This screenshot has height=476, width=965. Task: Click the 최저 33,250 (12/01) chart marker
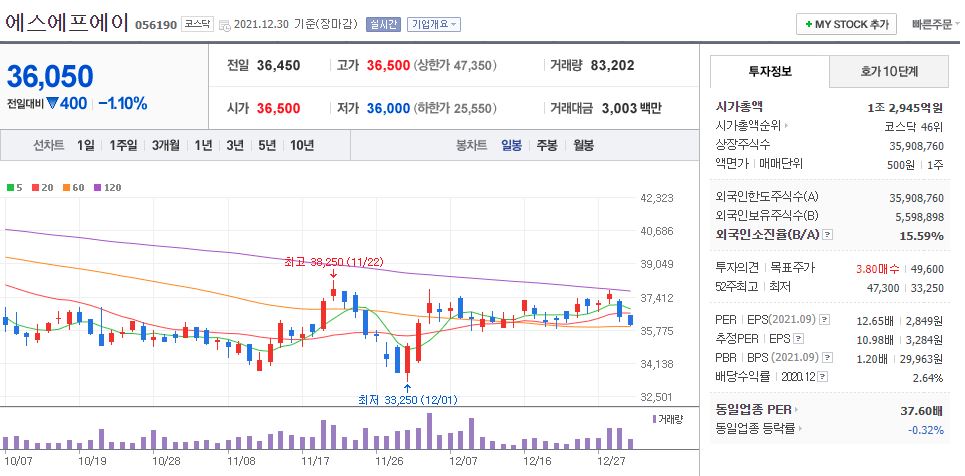[x=408, y=400]
